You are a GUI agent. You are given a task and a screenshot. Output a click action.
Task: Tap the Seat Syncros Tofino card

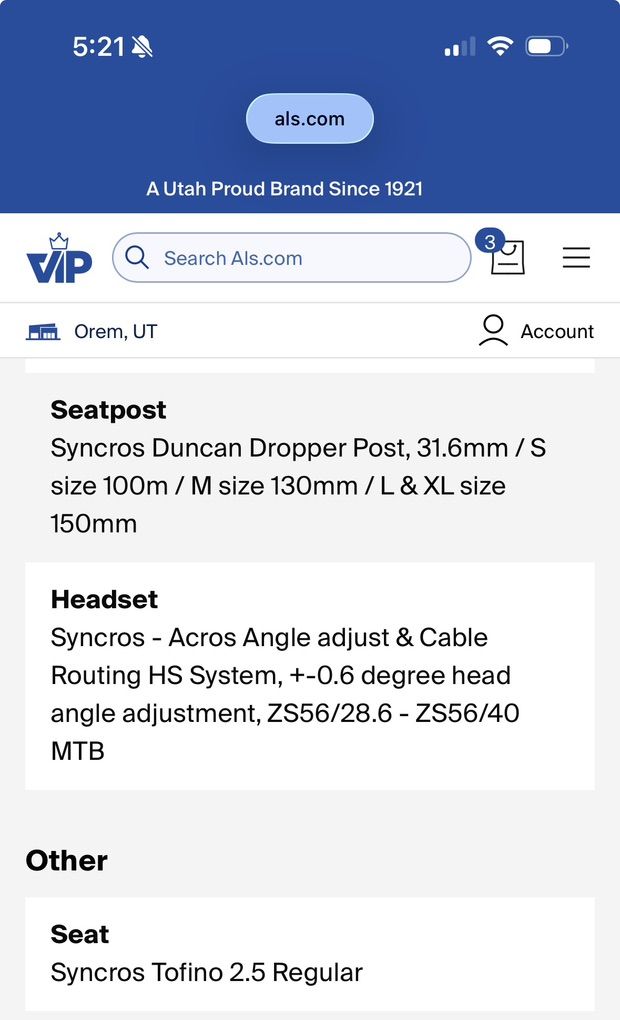click(309, 953)
